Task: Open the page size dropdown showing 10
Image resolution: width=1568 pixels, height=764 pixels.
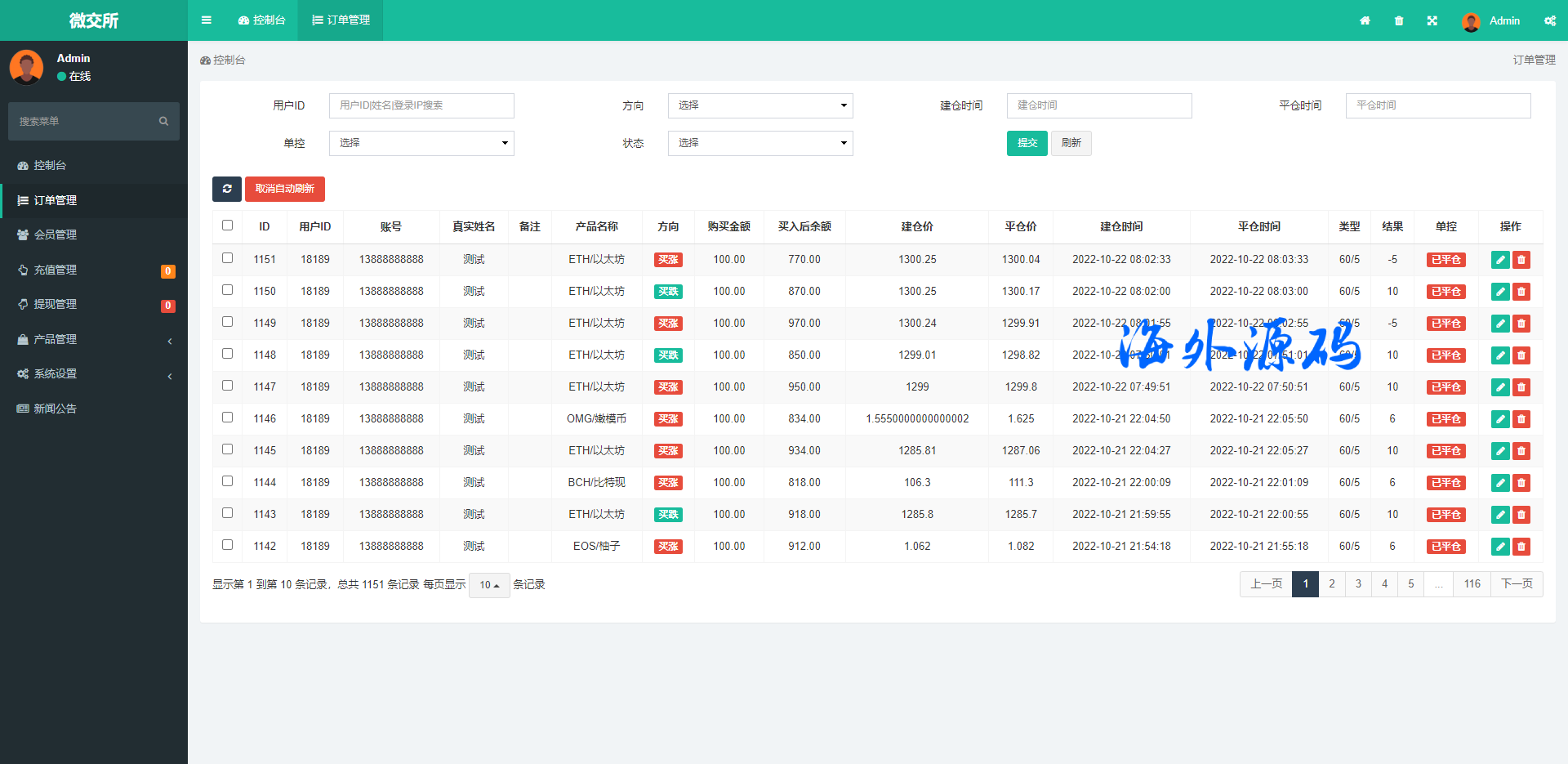Action: [489, 585]
